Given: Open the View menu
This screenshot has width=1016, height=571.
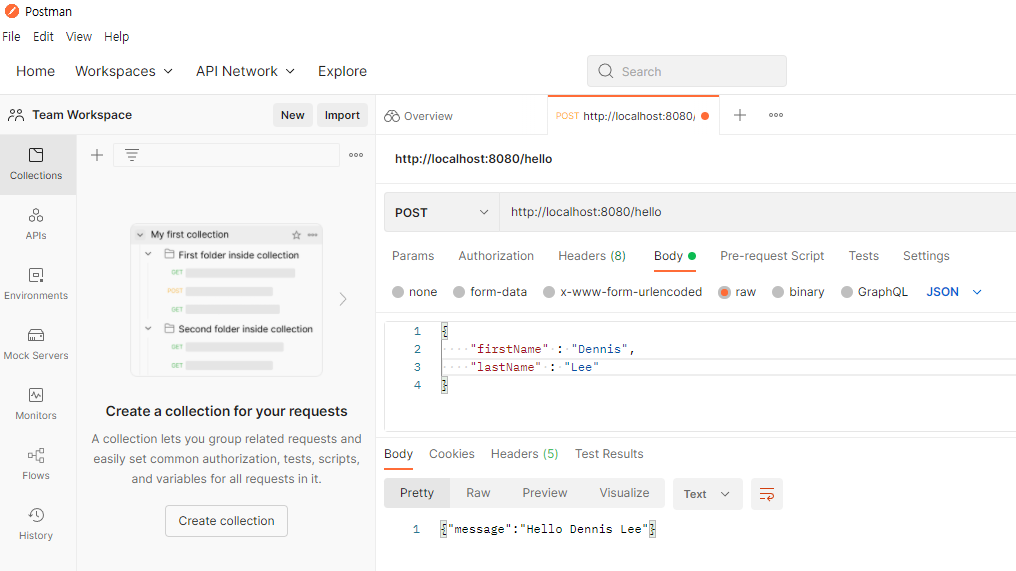Looking at the screenshot, I should coord(78,37).
